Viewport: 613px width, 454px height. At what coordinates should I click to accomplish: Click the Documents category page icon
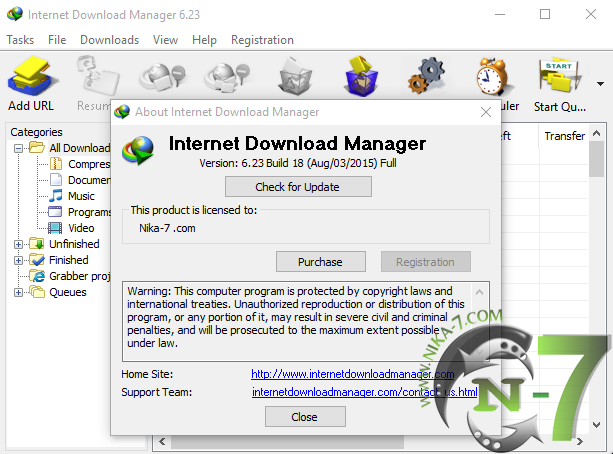point(56,180)
